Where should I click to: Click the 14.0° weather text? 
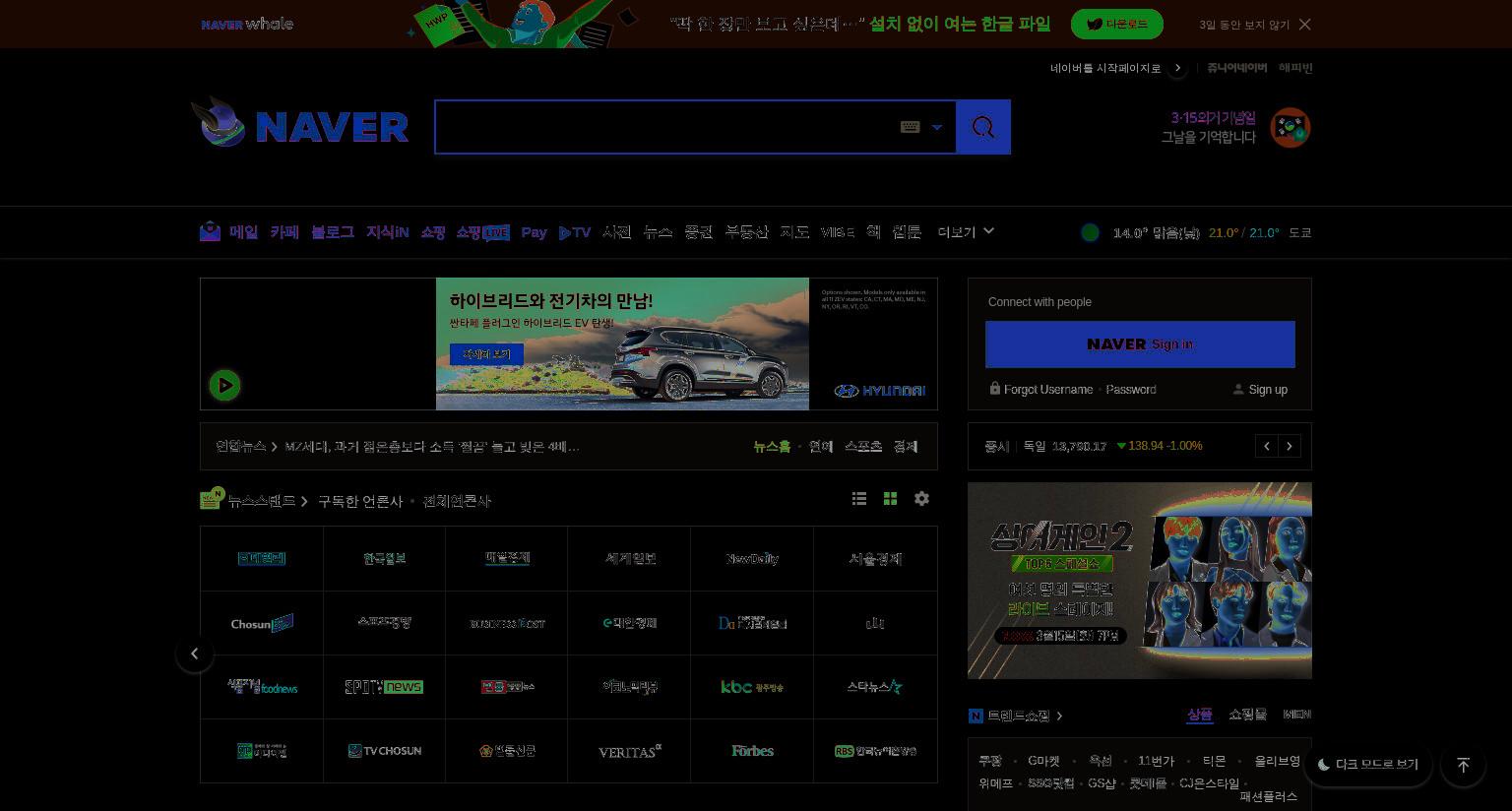pos(1130,233)
